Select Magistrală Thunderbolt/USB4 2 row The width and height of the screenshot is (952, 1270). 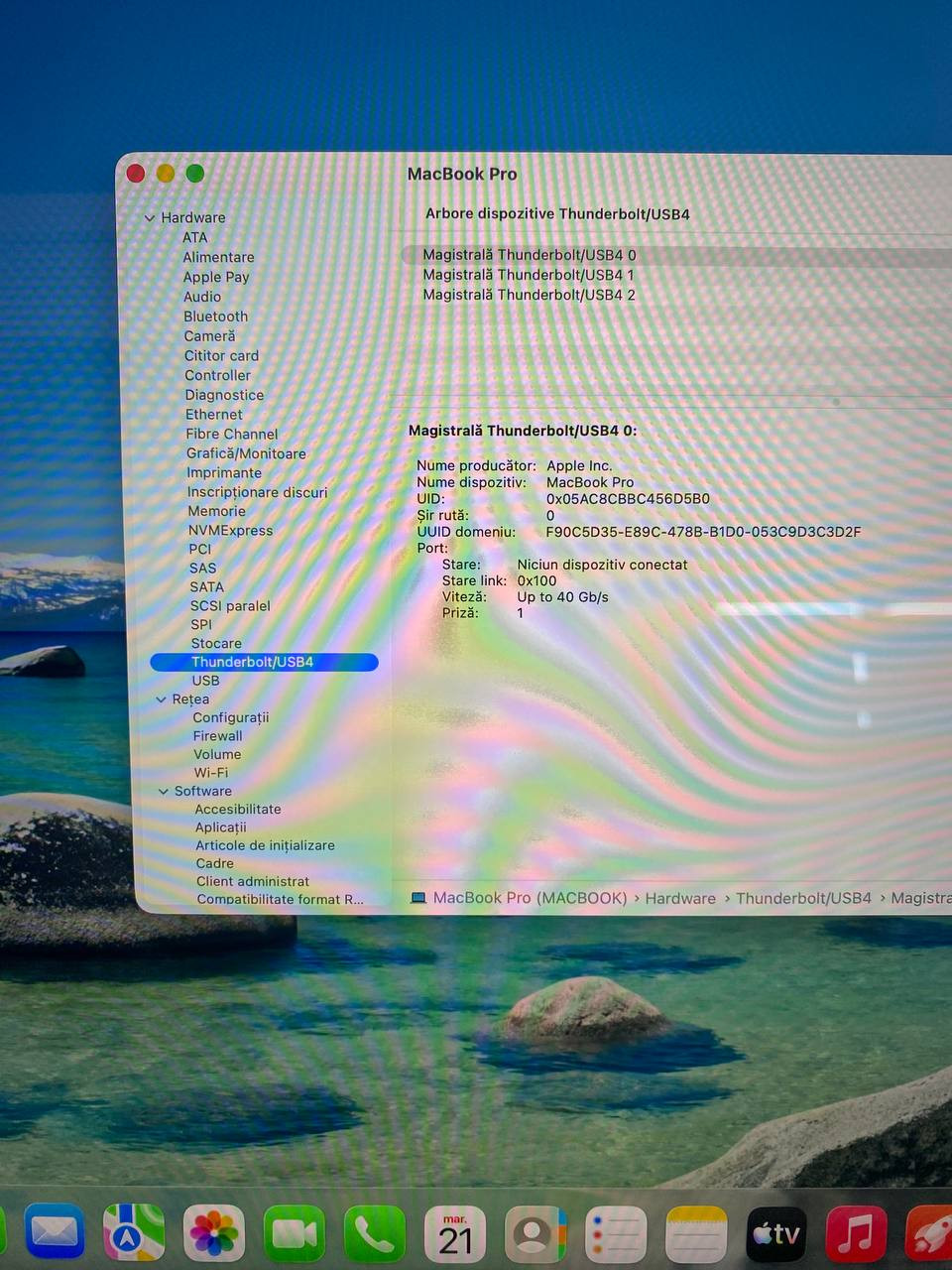[529, 295]
